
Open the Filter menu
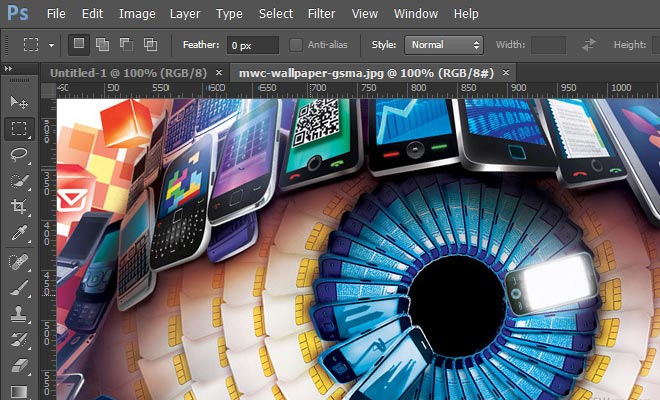(321, 14)
